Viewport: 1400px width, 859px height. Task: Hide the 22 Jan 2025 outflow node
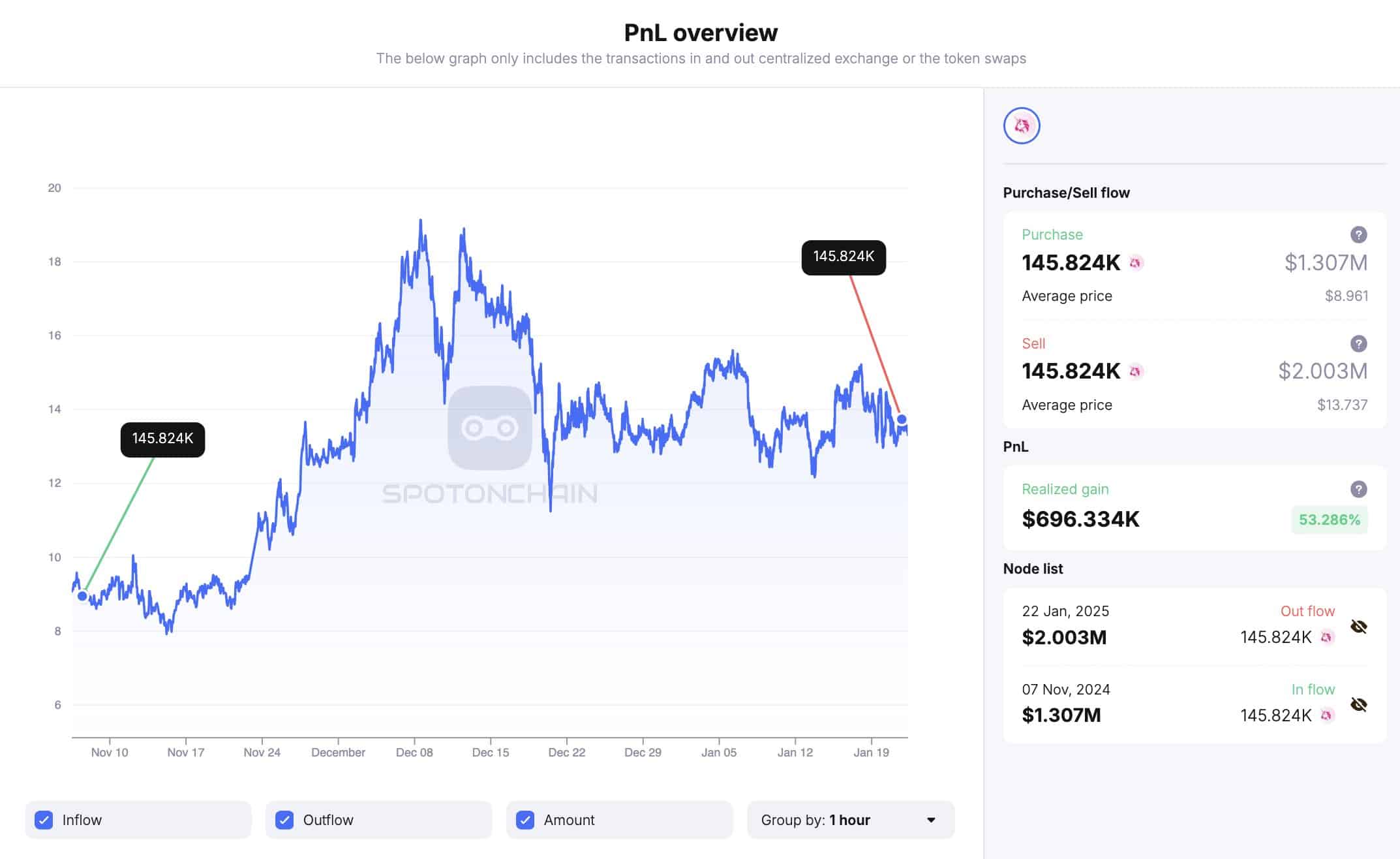pos(1358,627)
